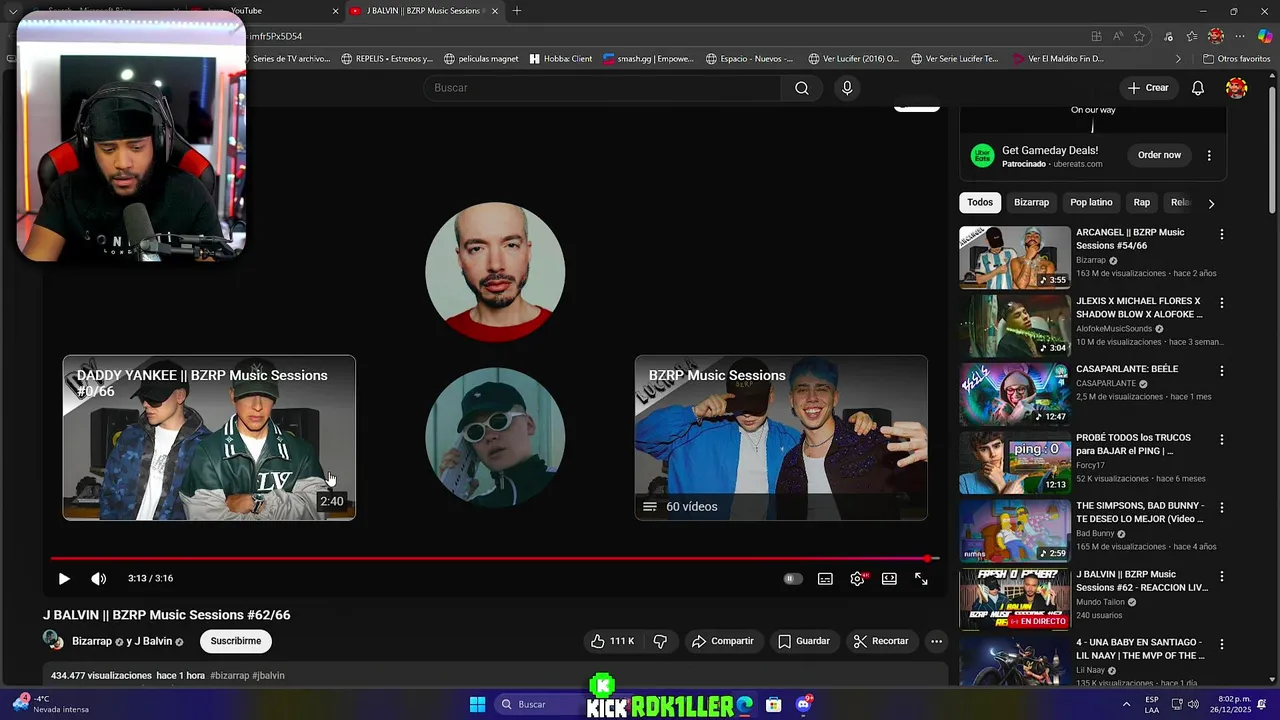Click the Crear create button

pyautogui.click(x=1148, y=88)
